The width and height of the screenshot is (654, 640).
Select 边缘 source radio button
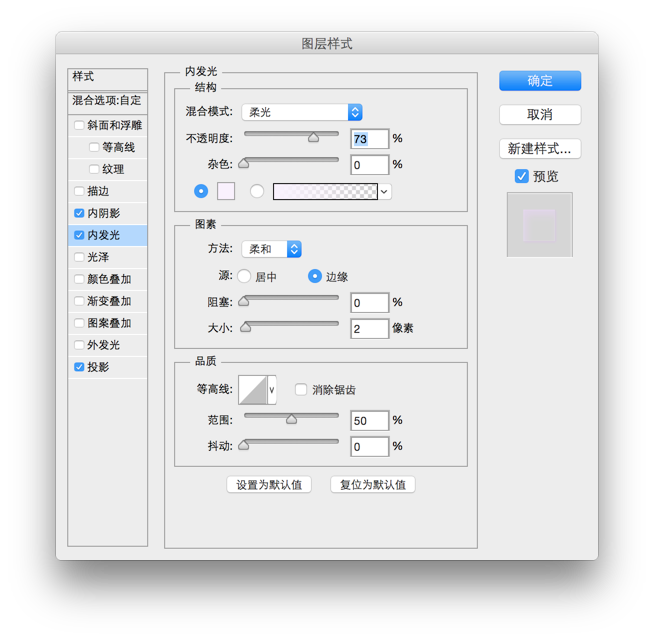point(315,276)
